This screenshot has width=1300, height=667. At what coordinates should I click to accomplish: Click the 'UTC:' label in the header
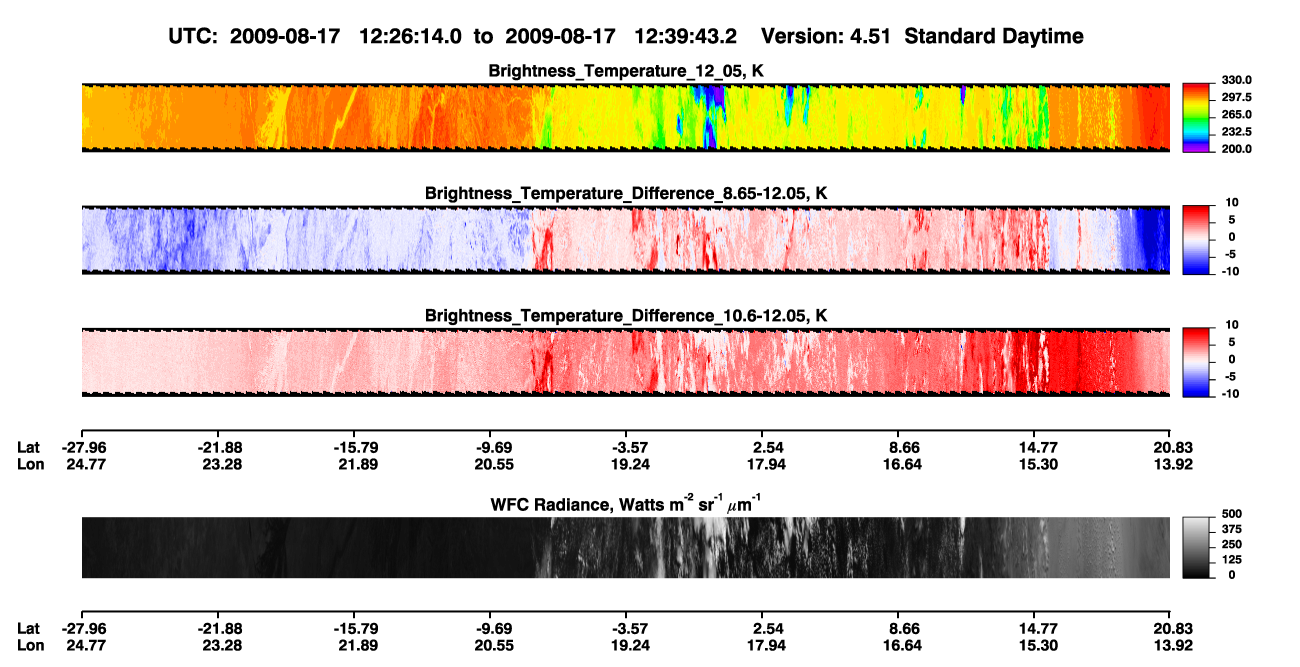pos(195,36)
